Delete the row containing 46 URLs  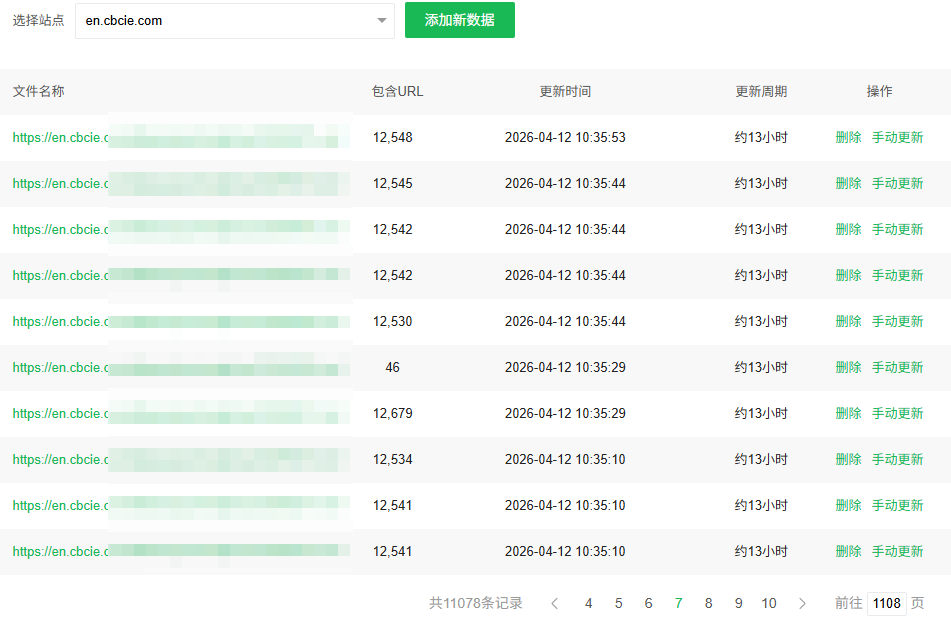coord(849,368)
